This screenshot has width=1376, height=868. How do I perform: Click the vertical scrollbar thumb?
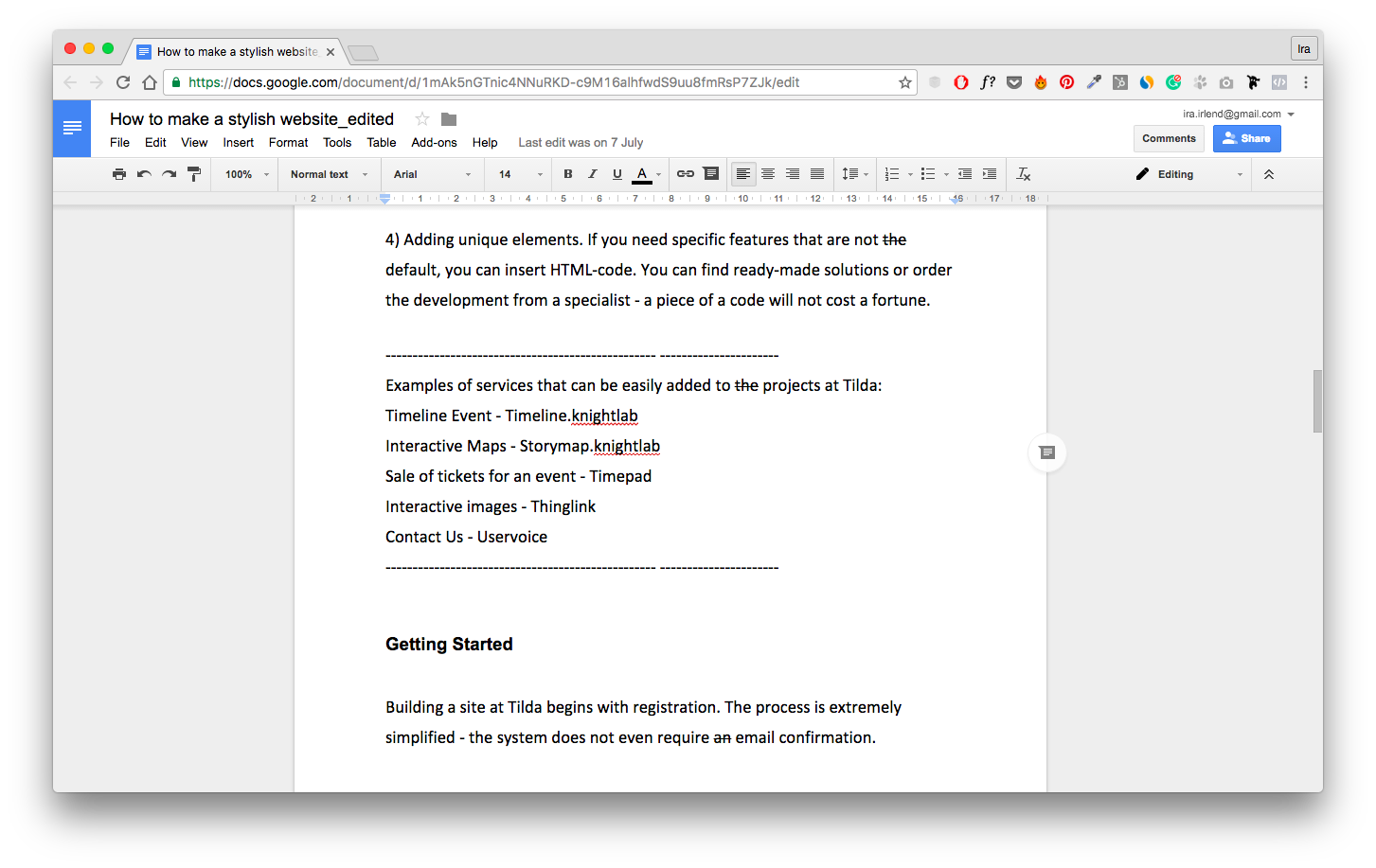click(1317, 401)
